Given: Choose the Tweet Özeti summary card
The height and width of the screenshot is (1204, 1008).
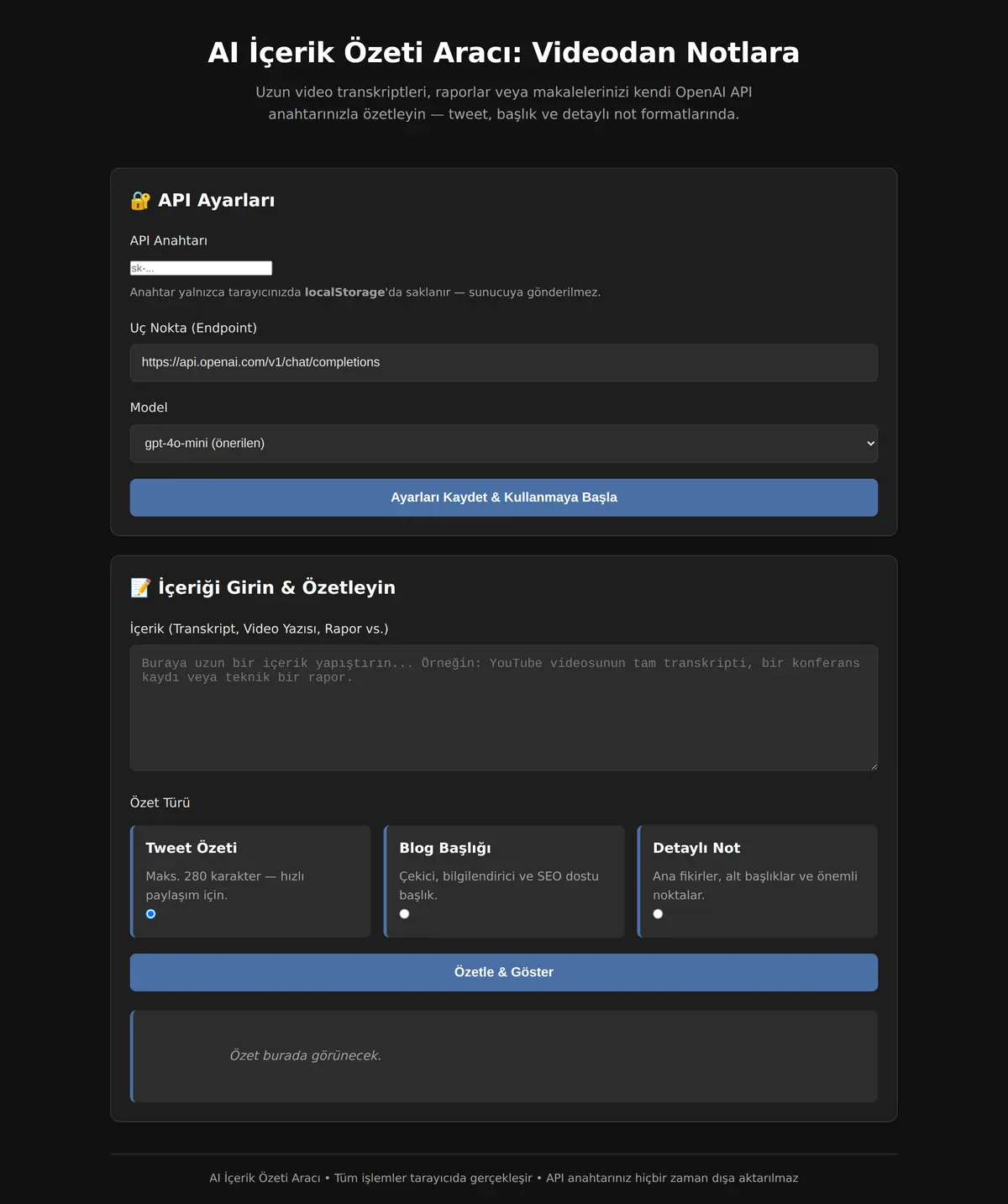Looking at the screenshot, I should coord(250,881).
